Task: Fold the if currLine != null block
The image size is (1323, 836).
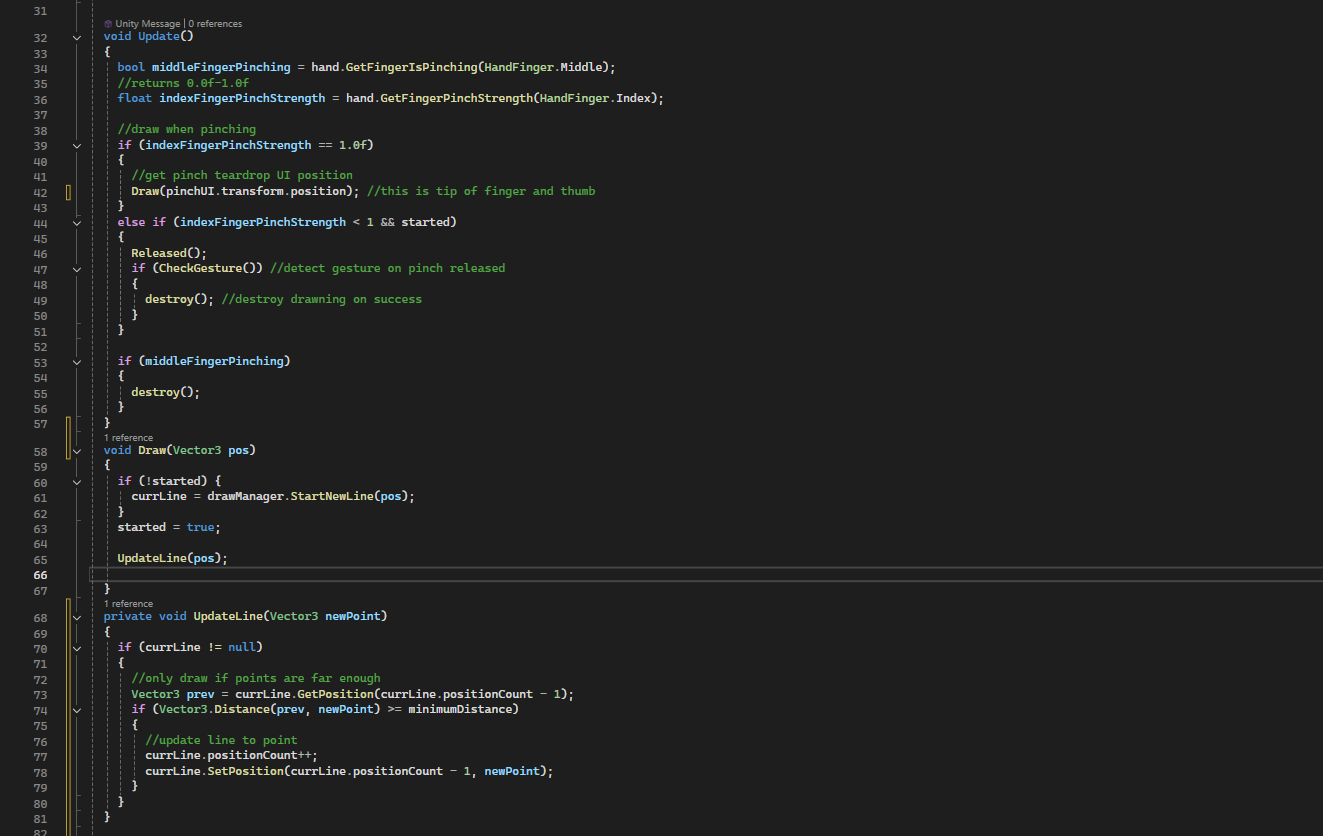Action: click(x=77, y=648)
